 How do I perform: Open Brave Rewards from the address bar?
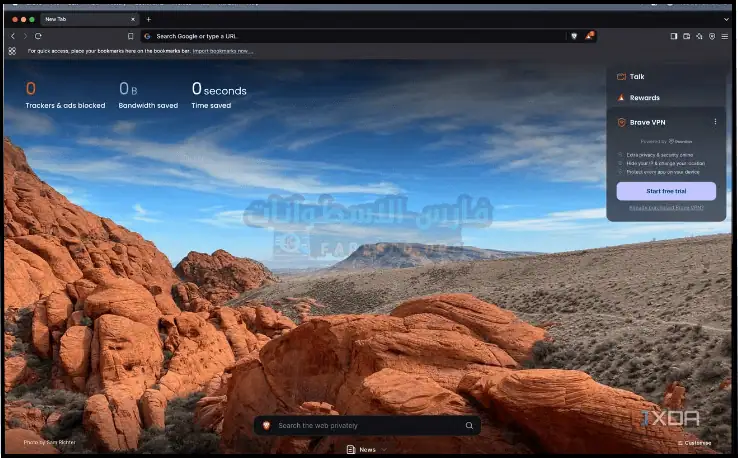[x=590, y=36]
